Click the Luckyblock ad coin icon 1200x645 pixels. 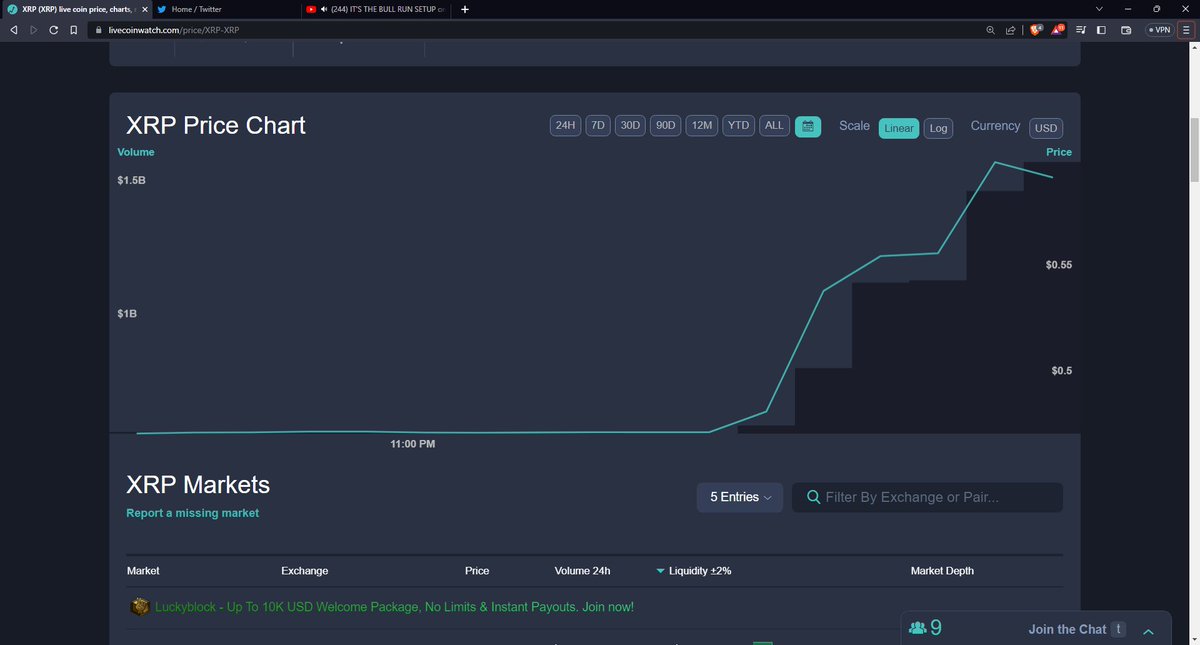click(x=140, y=607)
